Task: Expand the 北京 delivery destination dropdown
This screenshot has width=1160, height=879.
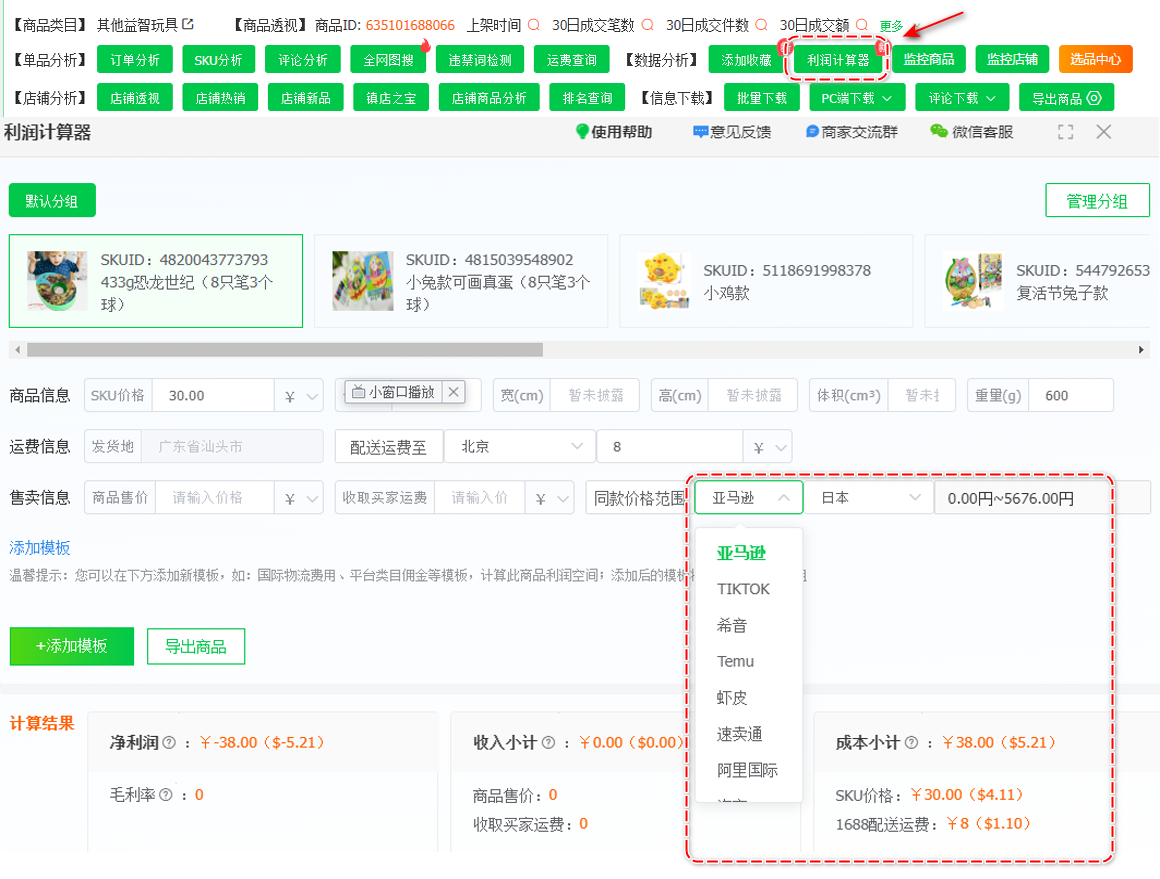Action: [x=518, y=447]
